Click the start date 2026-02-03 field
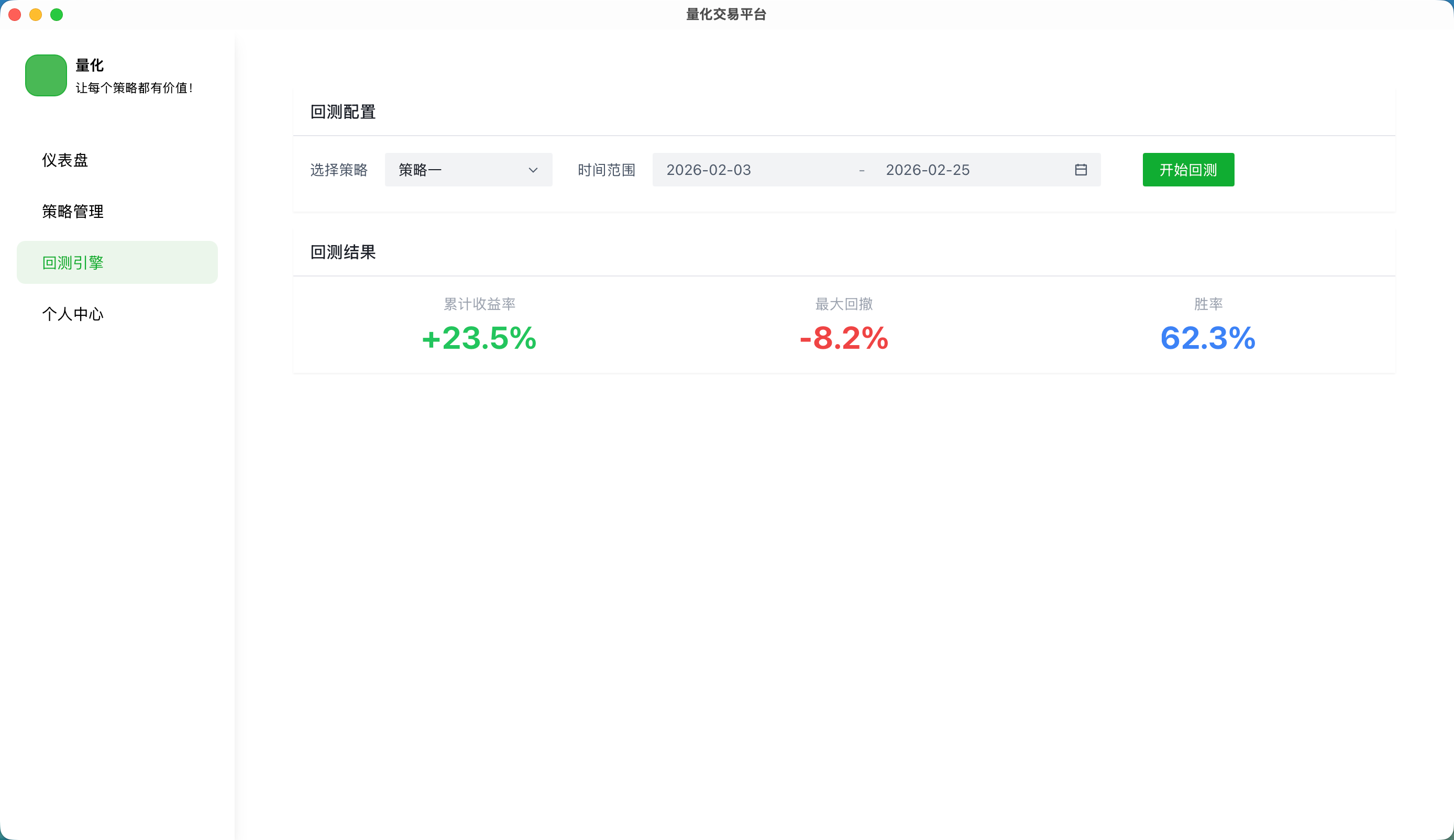The image size is (1454, 840). click(x=709, y=170)
